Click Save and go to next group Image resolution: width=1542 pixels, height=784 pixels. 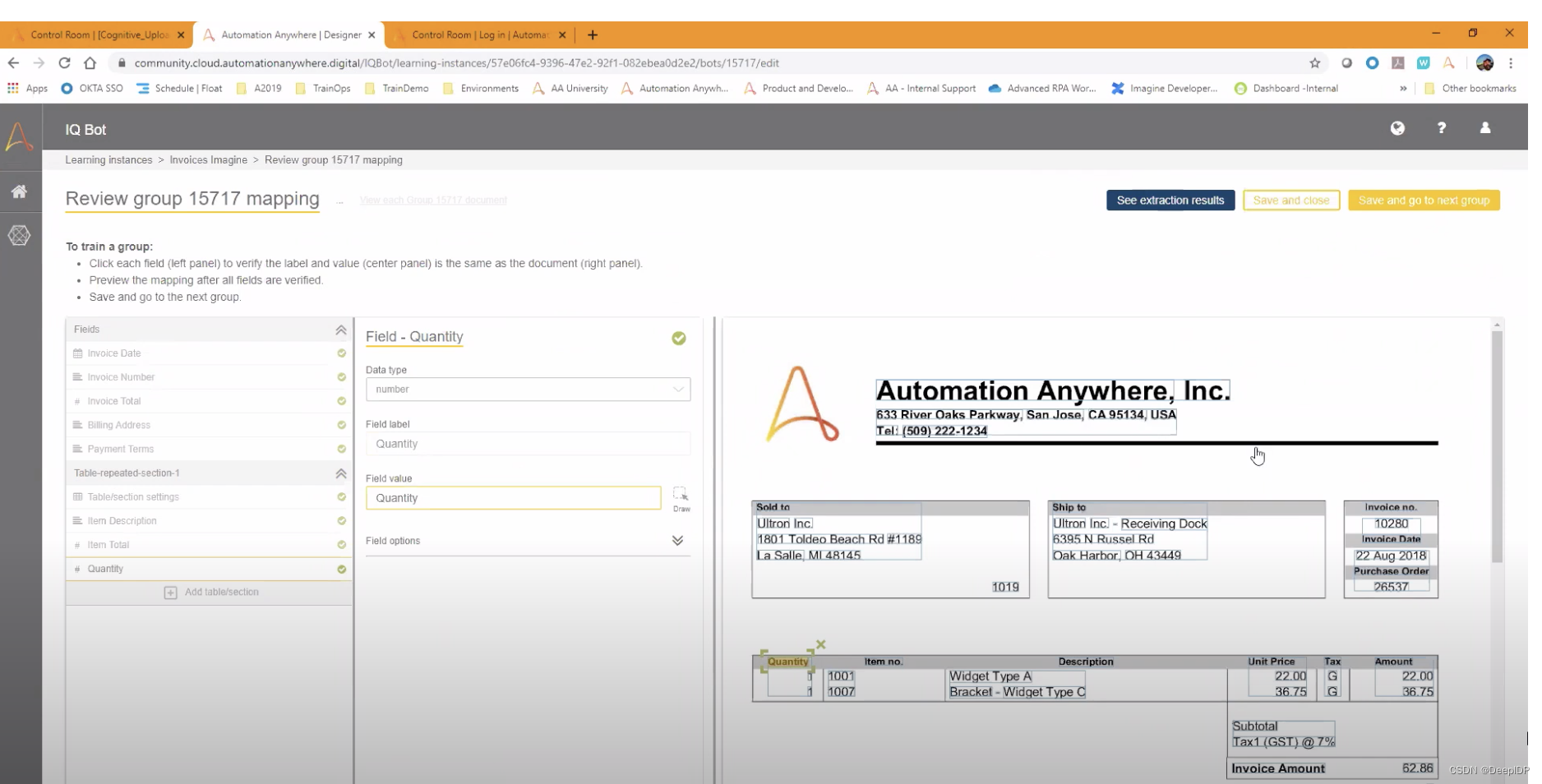(1424, 201)
